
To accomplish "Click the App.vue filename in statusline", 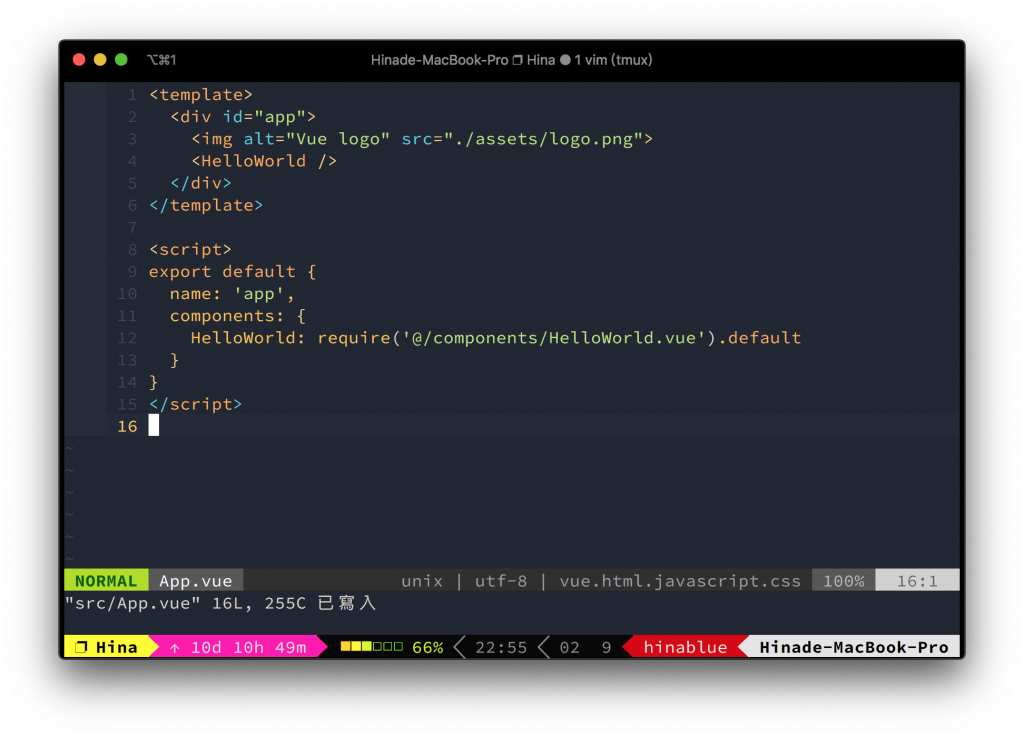I will [x=195, y=580].
